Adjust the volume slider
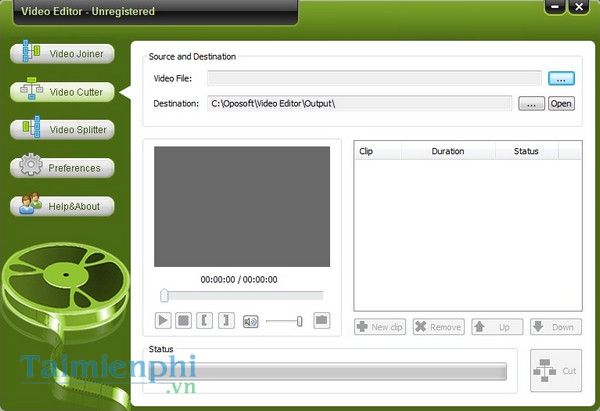This screenshot has width=600, height=411. (x=284, y=321)
